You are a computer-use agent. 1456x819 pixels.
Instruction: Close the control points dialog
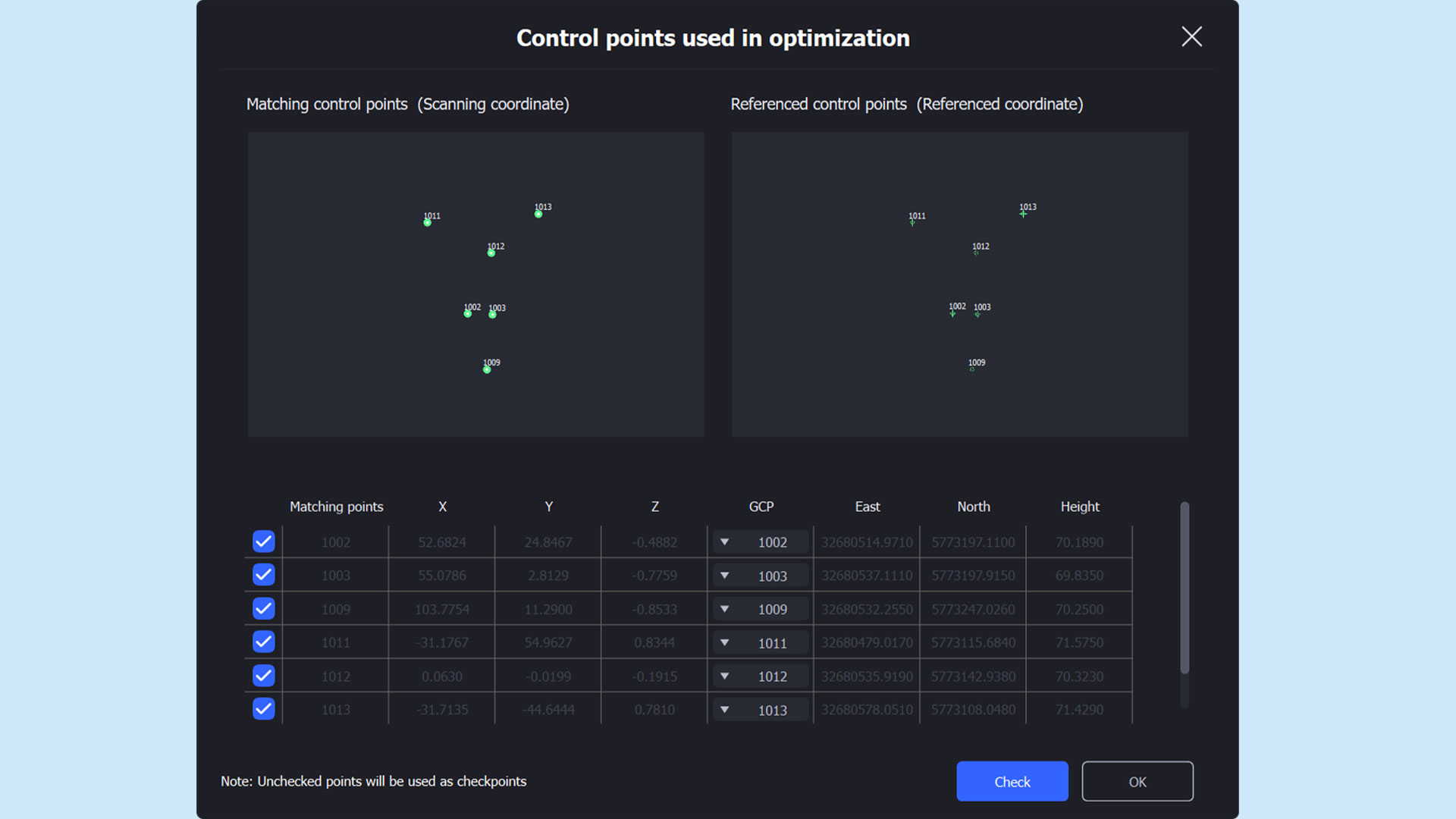(1191, 36)
